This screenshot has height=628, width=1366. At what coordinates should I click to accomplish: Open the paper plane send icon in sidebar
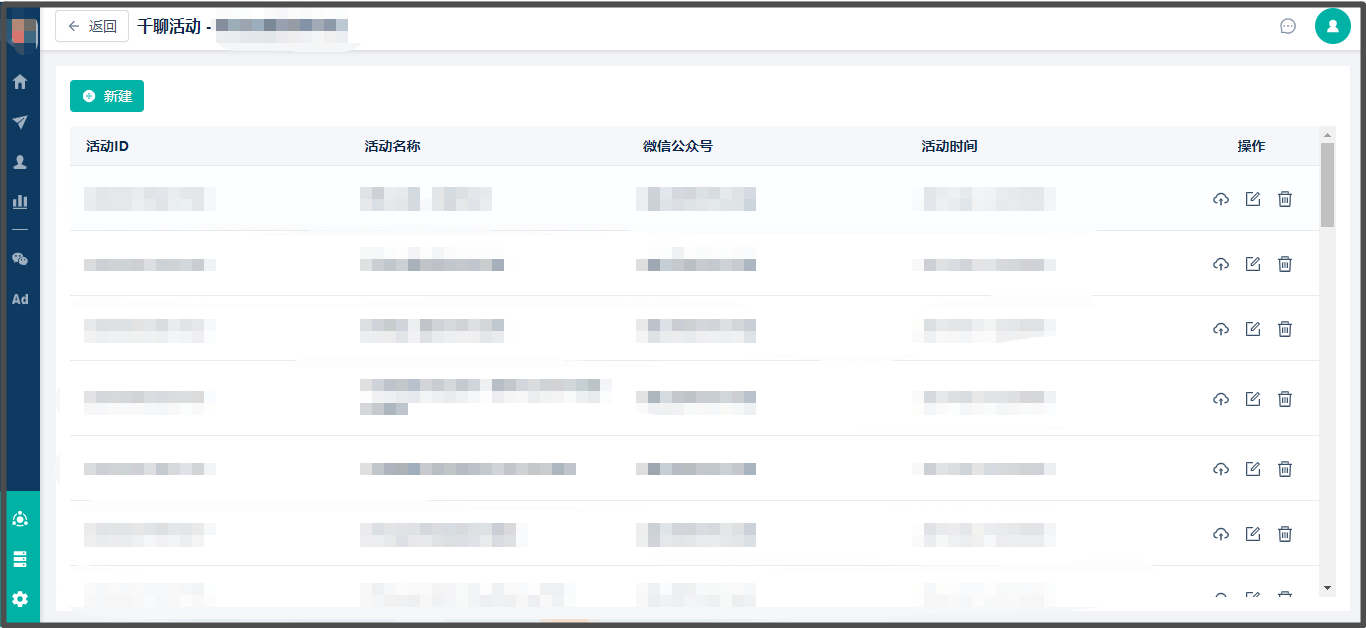[20, 122]
